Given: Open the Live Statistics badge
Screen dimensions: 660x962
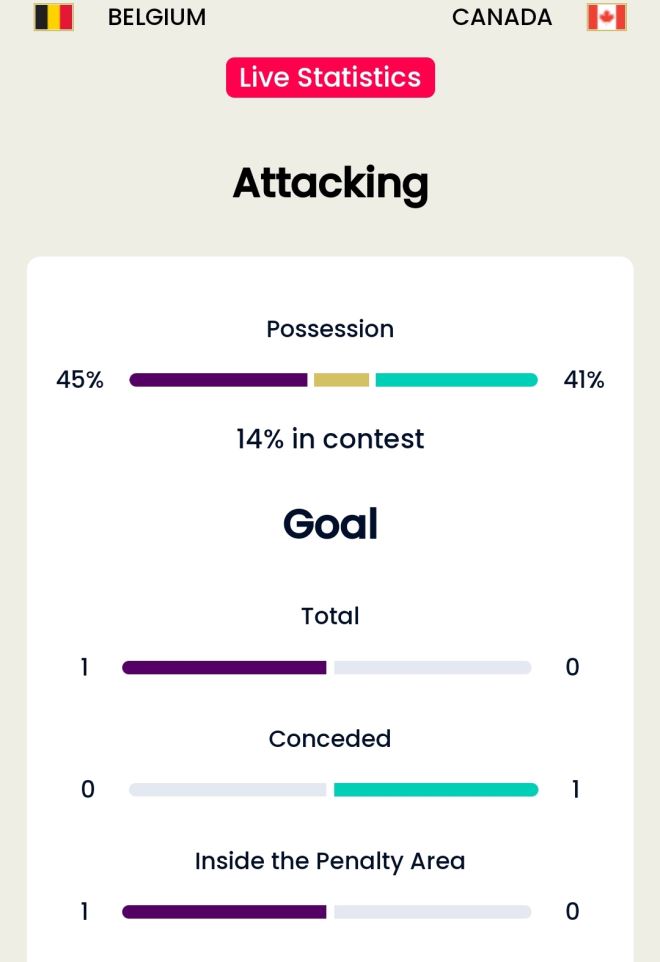Looking at the screenshot, I should coord(330,77).
